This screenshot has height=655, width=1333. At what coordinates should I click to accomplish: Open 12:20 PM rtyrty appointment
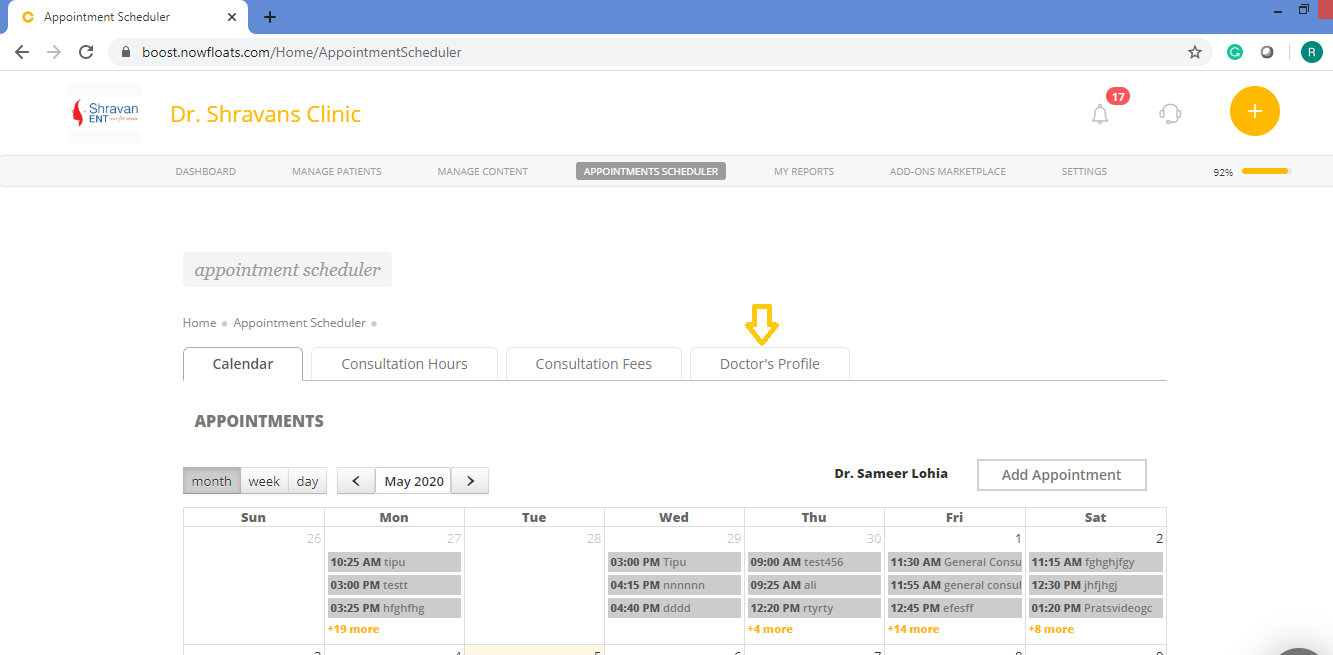click(814, 608)
